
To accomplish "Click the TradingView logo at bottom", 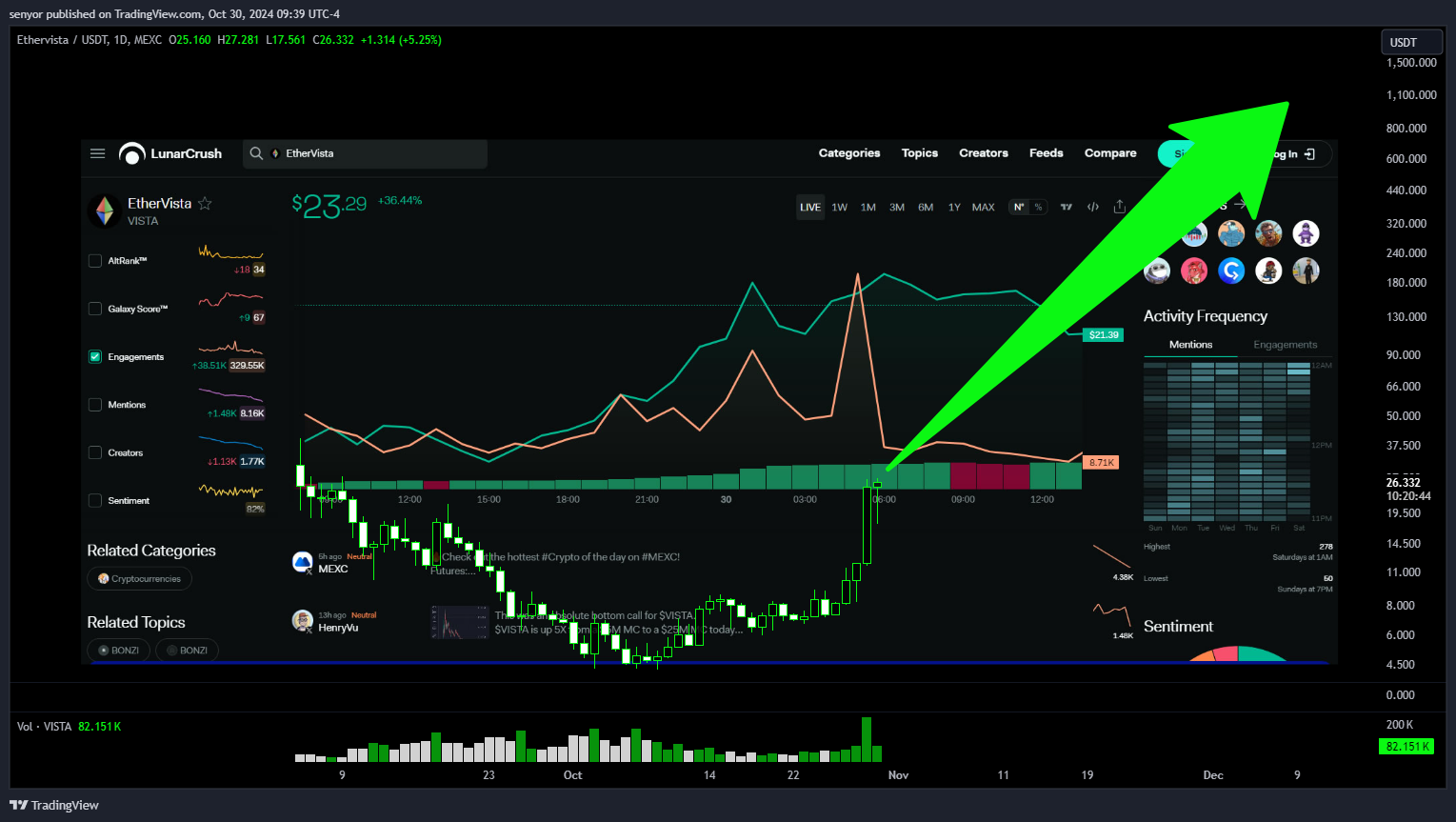I will tap(54, 805).
